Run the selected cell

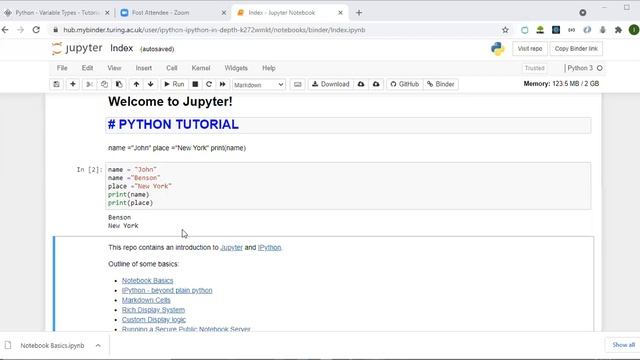tap(174, 84)
